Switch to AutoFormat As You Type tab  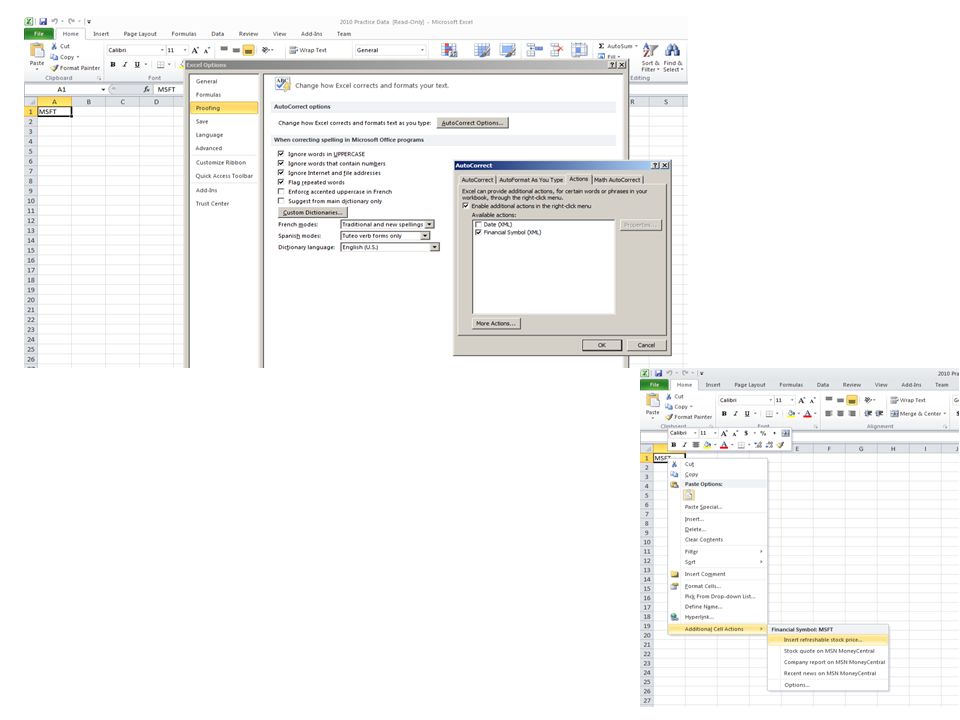click(531, 179)
